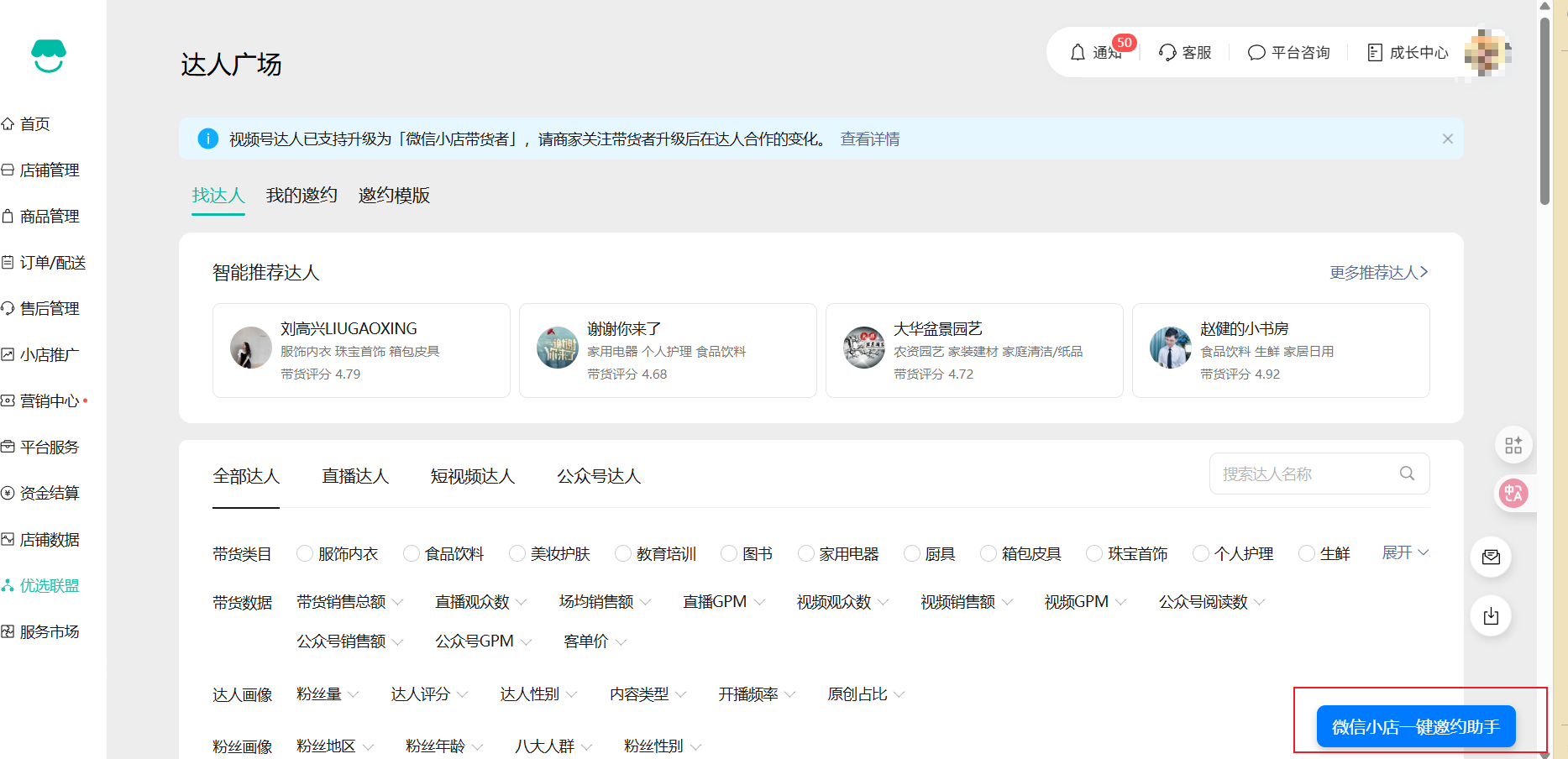Click the pink translate floating icon
Image resolution: width=1568 pixels, height=759 pixels.
tap(1513, 494)
